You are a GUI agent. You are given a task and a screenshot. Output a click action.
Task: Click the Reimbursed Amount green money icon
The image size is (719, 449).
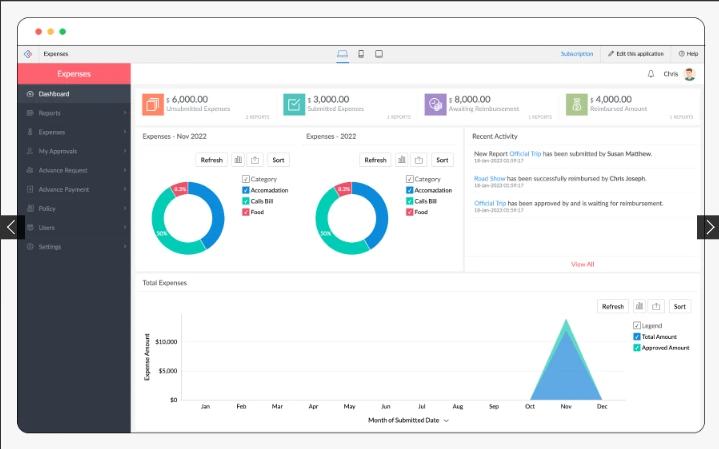[x=576, y=105]
